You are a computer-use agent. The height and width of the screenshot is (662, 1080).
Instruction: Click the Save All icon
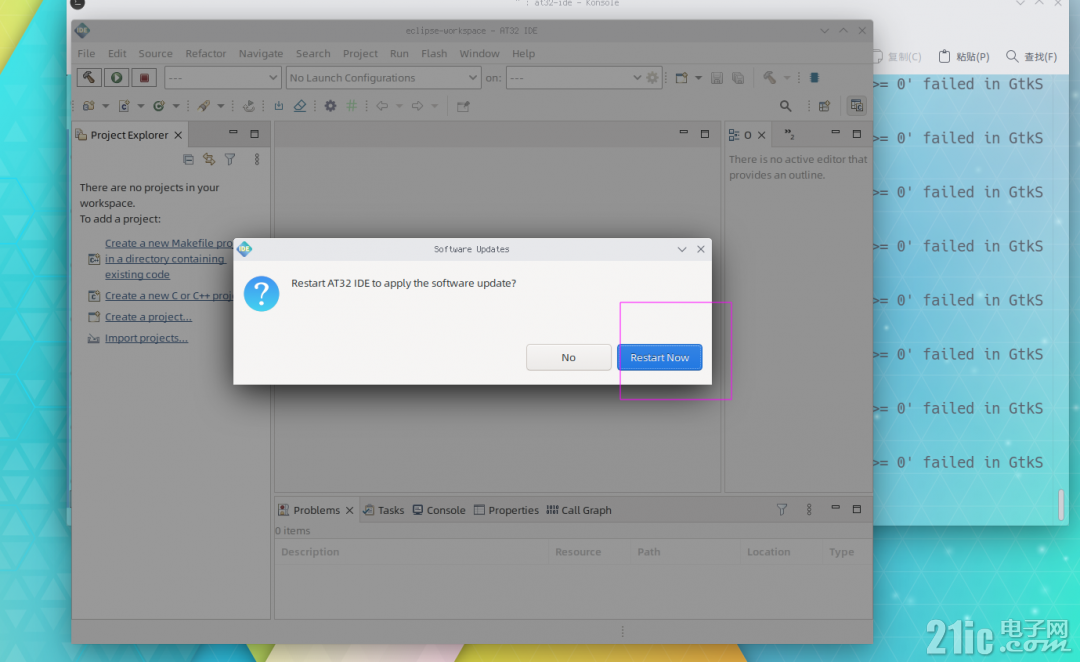(738, 78)
